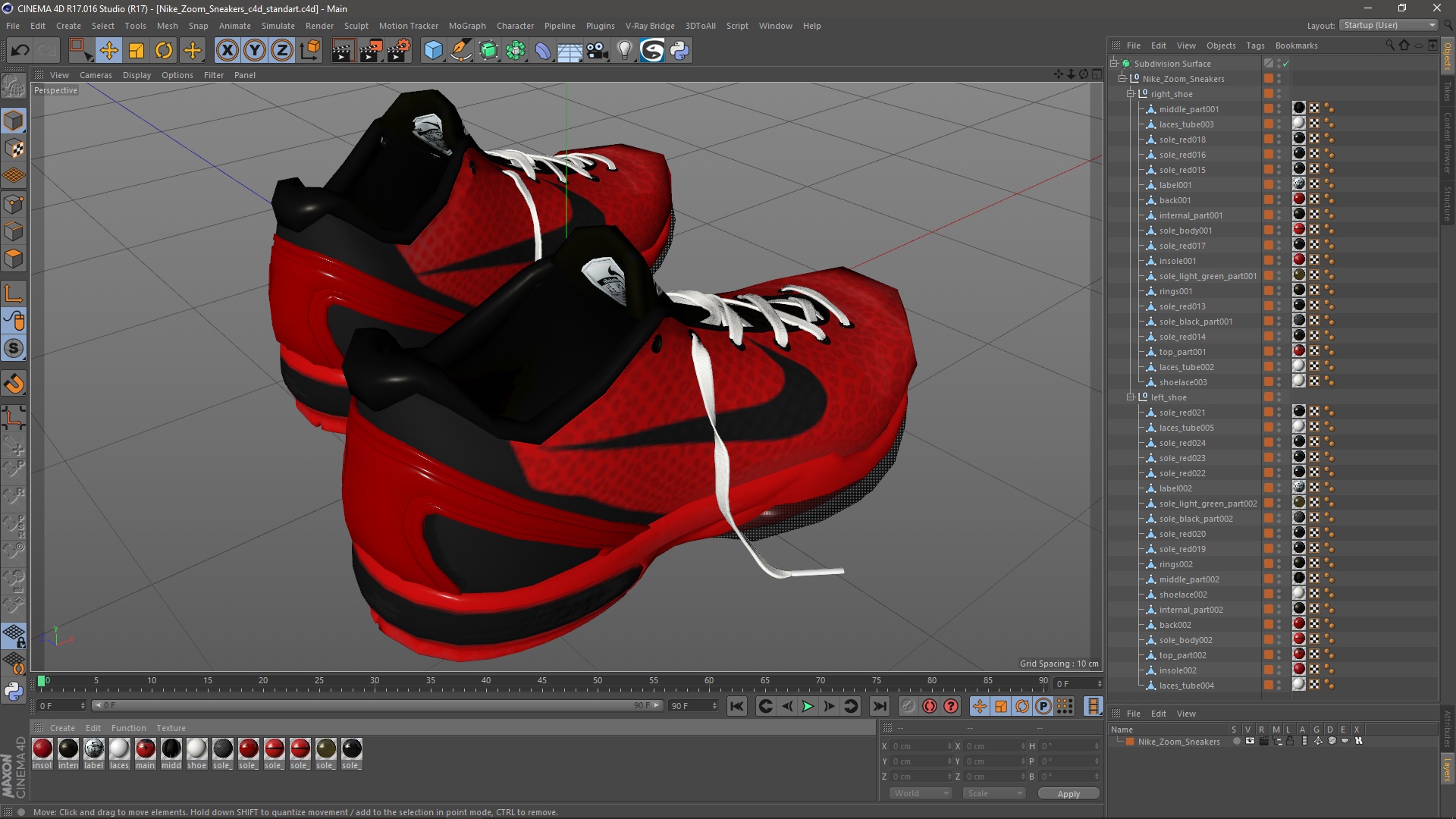Open Objects manager Tags menu
The width and height of the screenshot is (1456, 819).
[1255, 45]
